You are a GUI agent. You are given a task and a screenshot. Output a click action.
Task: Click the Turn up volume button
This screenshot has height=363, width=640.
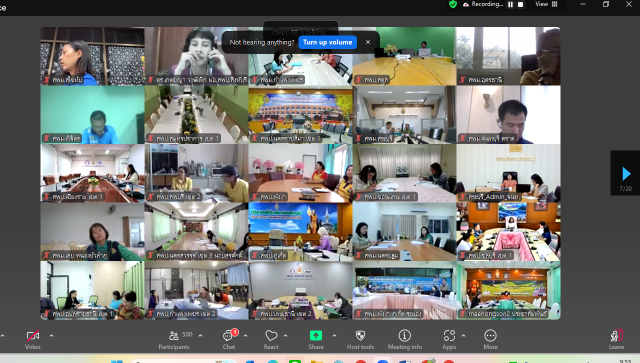point(327,42)
